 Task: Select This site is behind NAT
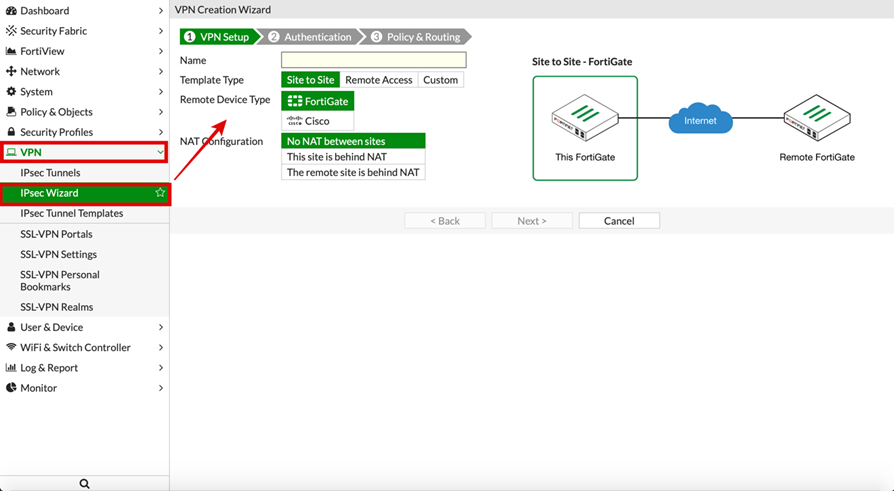[353, 156]
